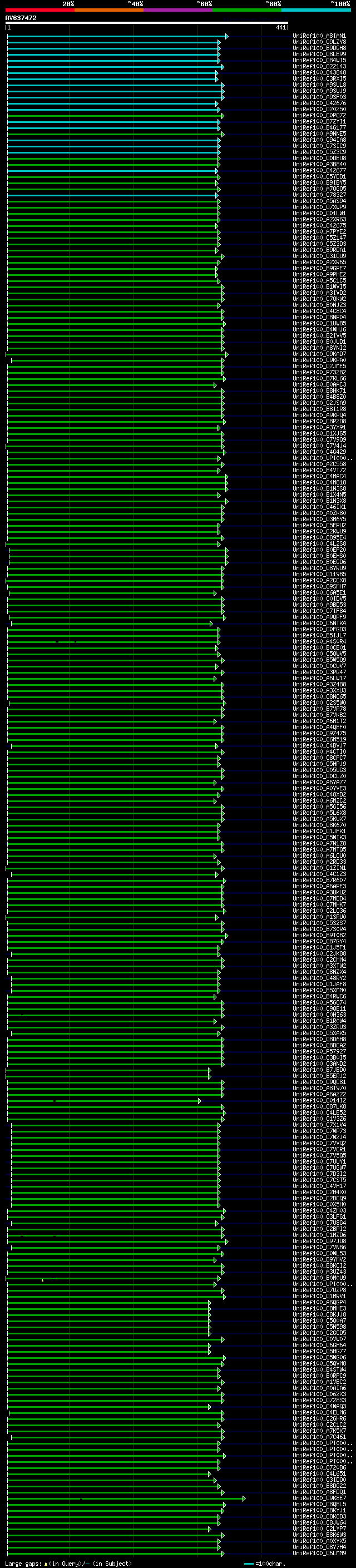This screenshot has width=356, height=1568.
Task: Select UniRef100_C4G429 label
Action: coord(319,452)
